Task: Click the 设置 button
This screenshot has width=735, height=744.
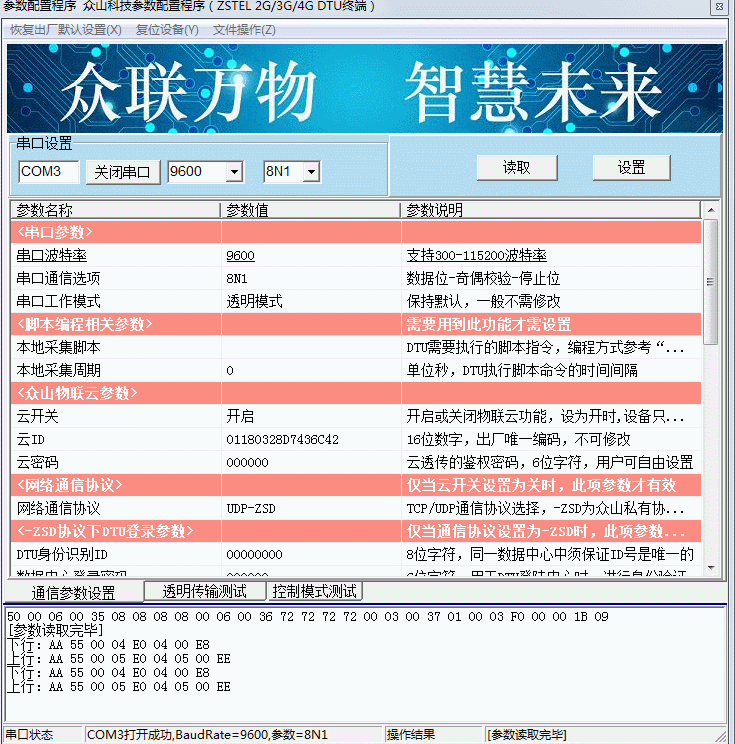Action: (x=631, y=167)
